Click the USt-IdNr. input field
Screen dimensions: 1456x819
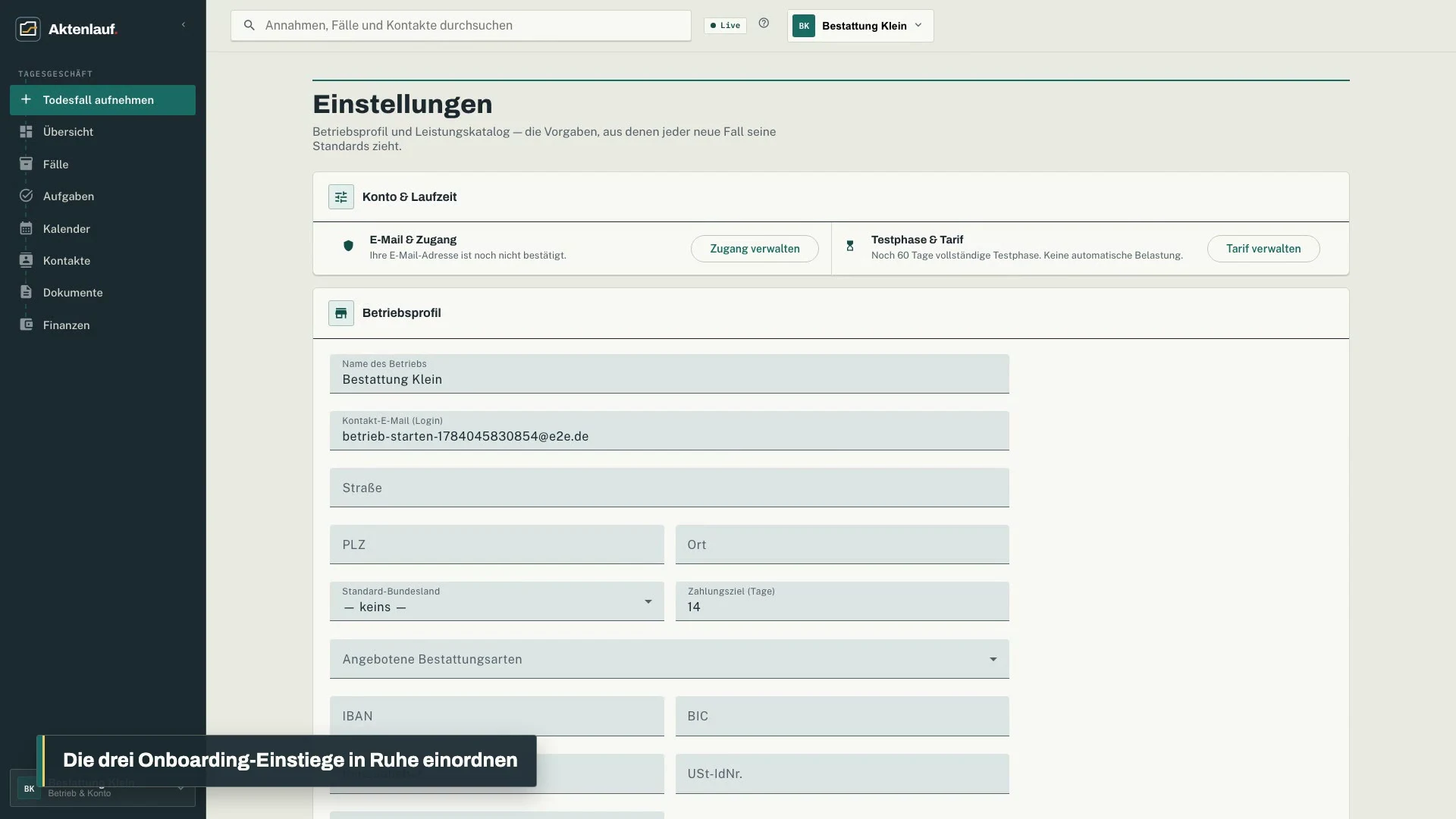(x=843, y=773)
